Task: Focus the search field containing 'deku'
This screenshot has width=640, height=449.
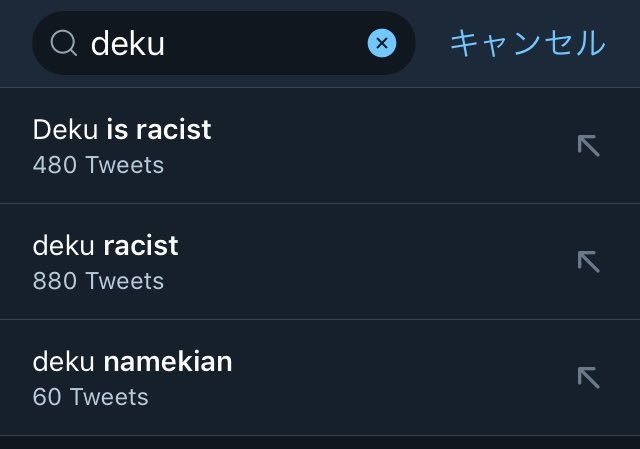Action: (x=224, y=43)
